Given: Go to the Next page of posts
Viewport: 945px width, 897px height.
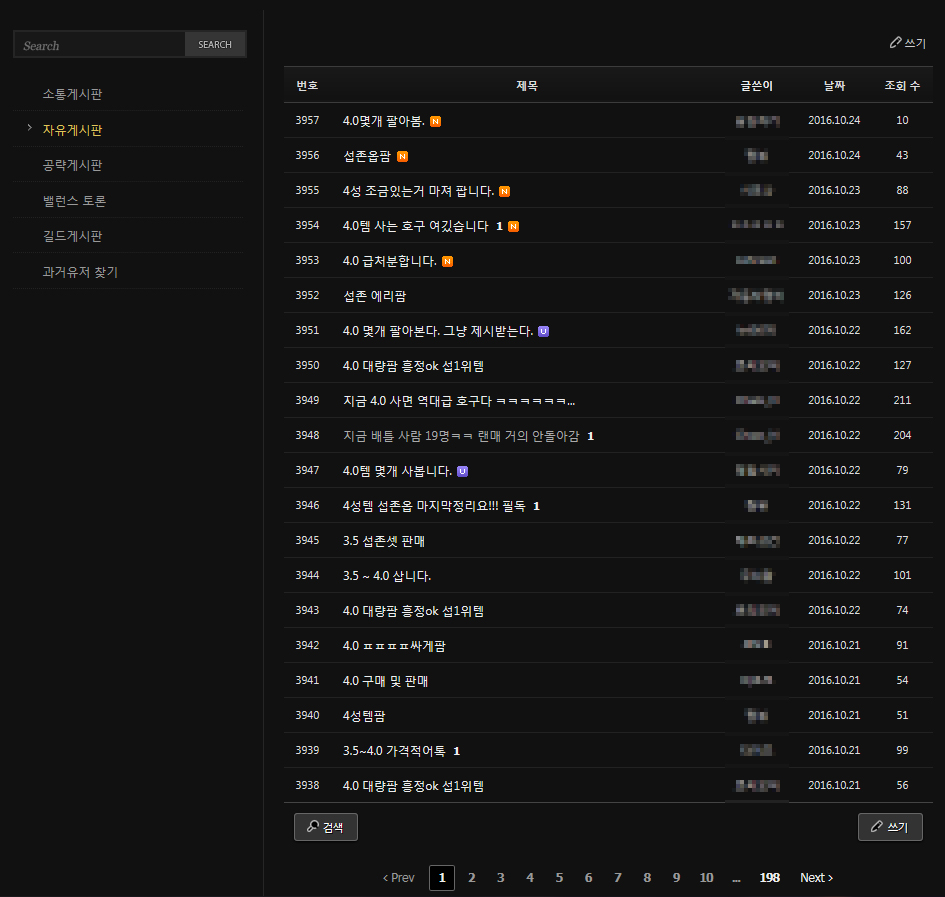Looking at the screenshot, I should [x=816, y=878].
